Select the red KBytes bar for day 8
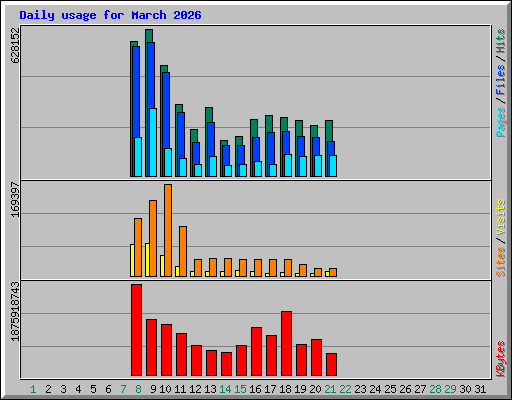 (136, 330)
